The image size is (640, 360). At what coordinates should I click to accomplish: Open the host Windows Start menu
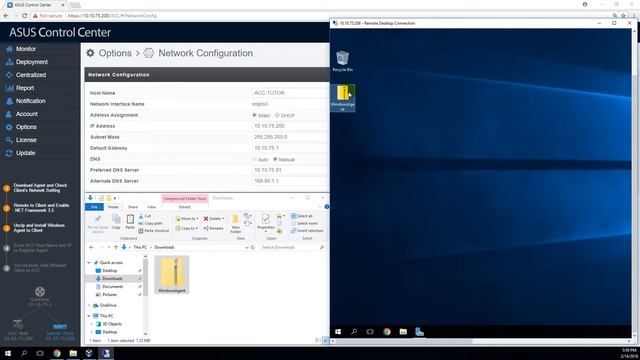click(x=8, y=353)
